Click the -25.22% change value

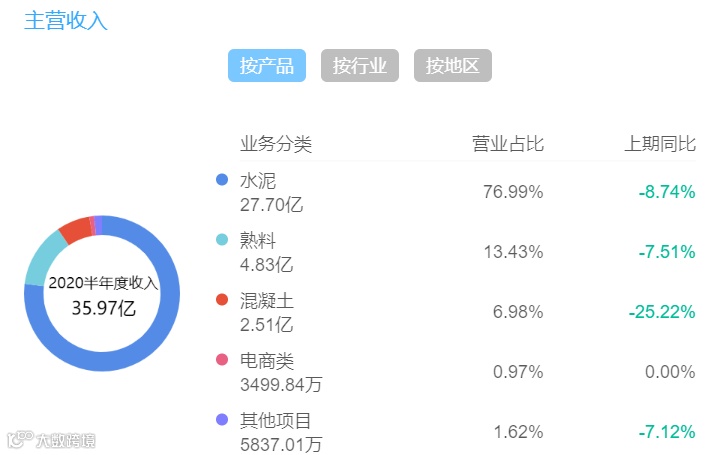[661, 312]
